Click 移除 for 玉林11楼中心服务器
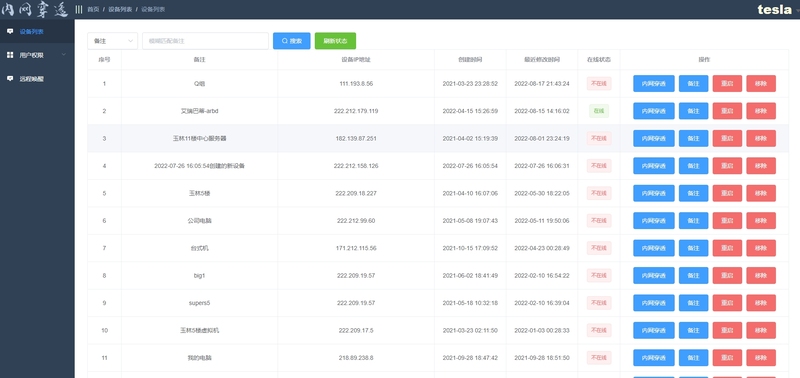800x378 pixels. [761, 138]
